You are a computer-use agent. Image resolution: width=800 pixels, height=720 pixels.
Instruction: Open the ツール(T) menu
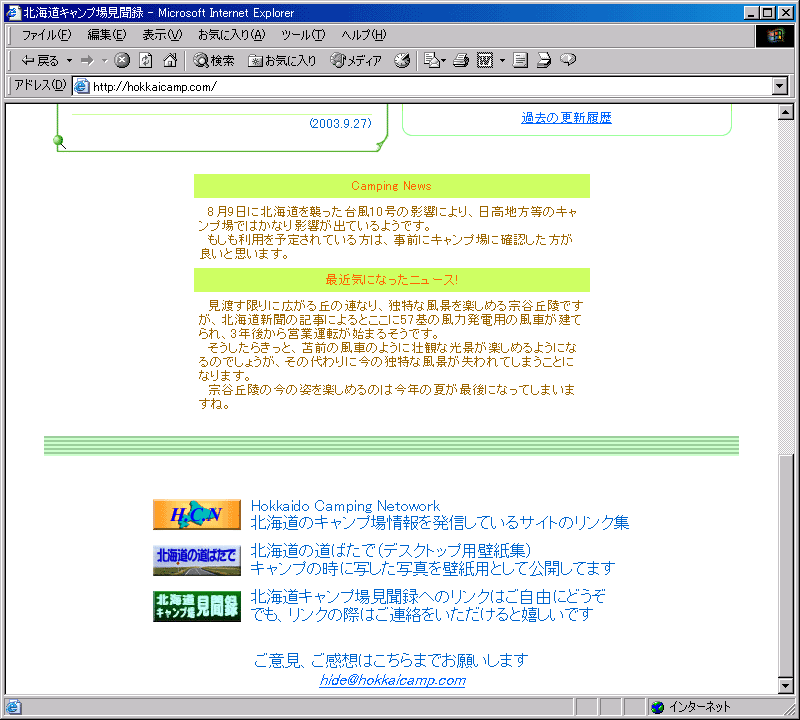click(303, 35)
